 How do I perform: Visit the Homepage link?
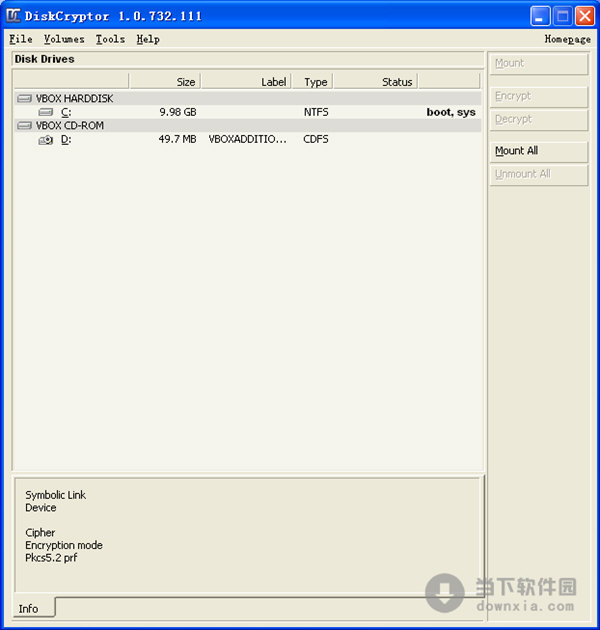[x=567, y=39]
